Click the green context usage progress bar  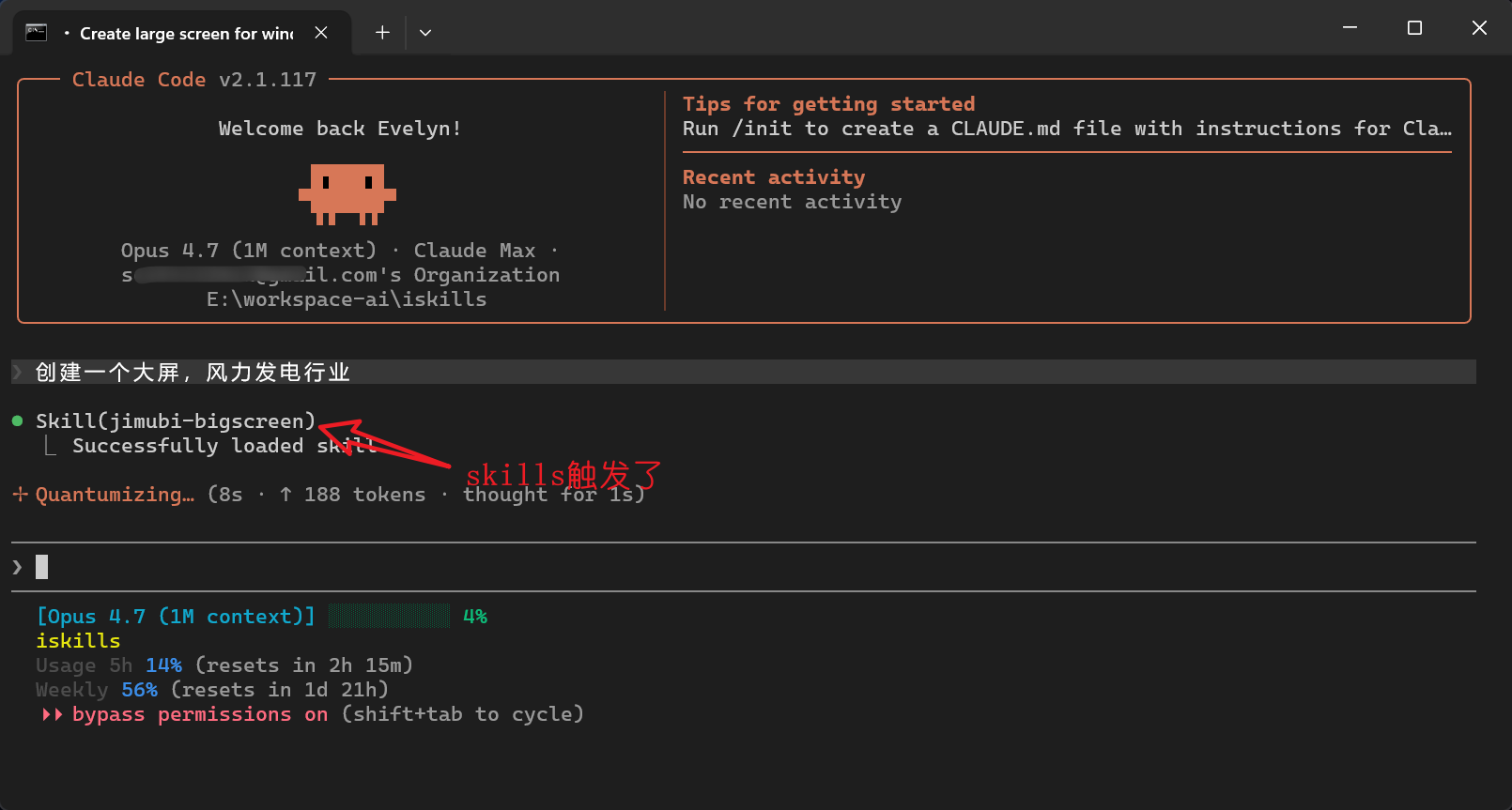[389, 617]
